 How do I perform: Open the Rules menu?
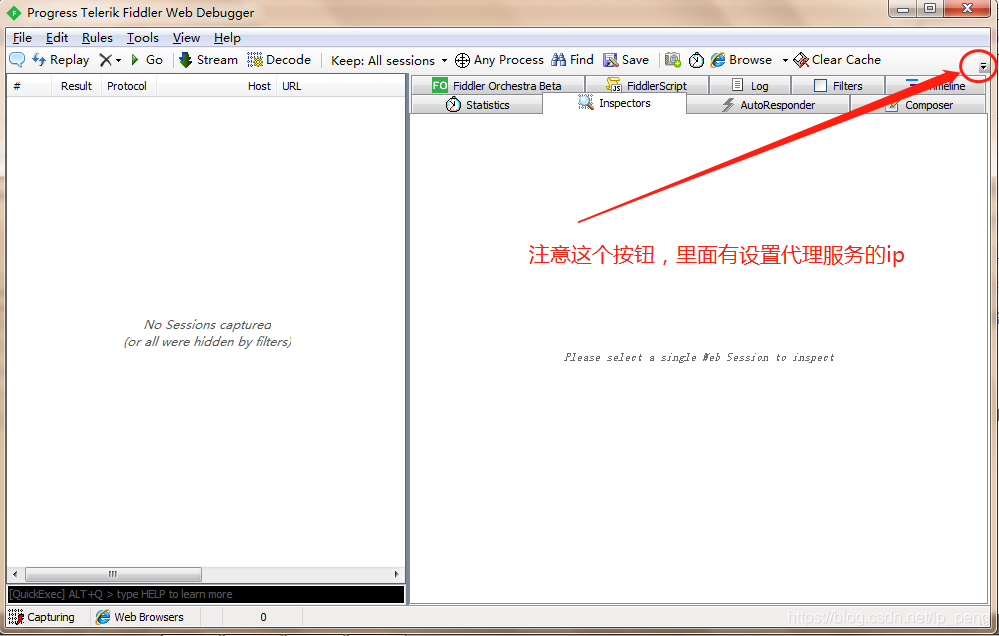point(97,38)
